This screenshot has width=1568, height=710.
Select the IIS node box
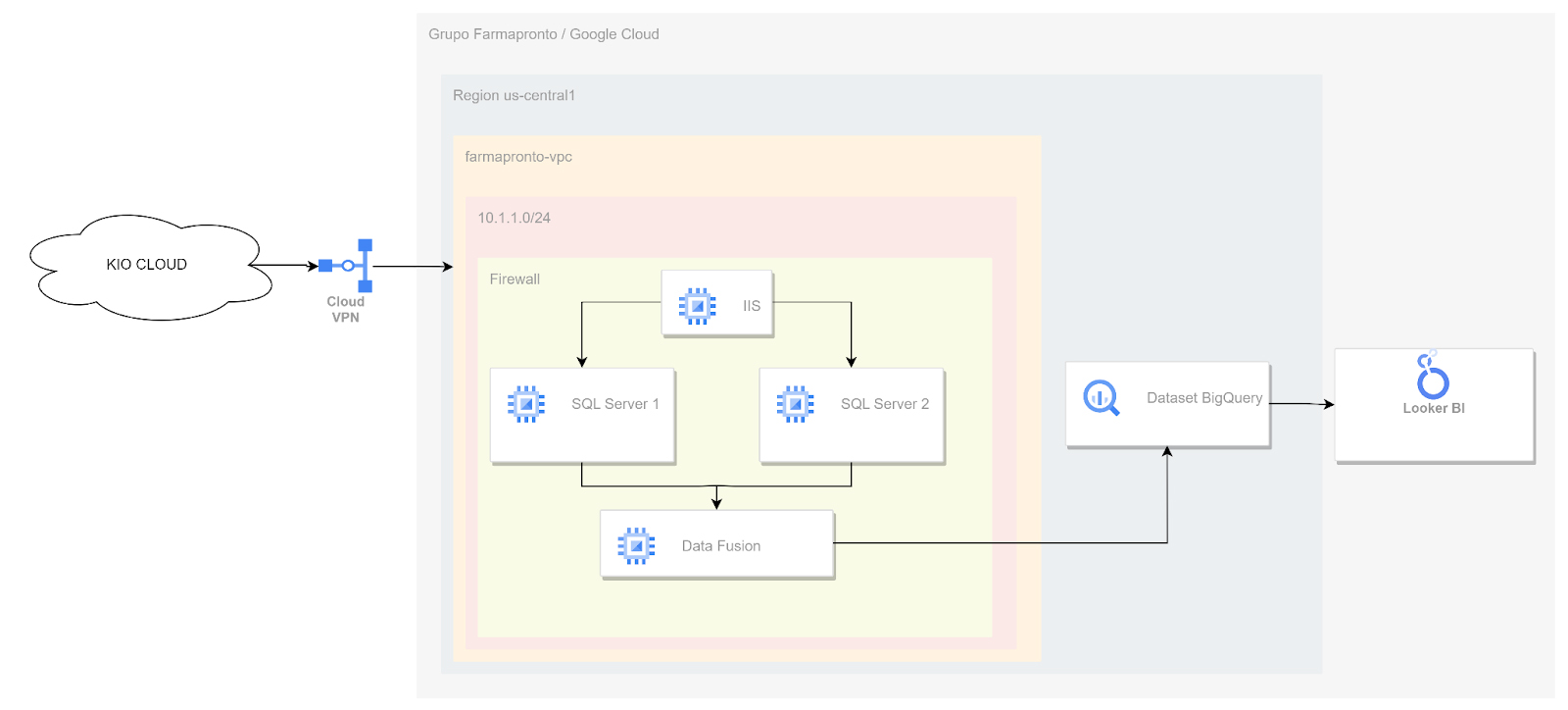[717, 304]
